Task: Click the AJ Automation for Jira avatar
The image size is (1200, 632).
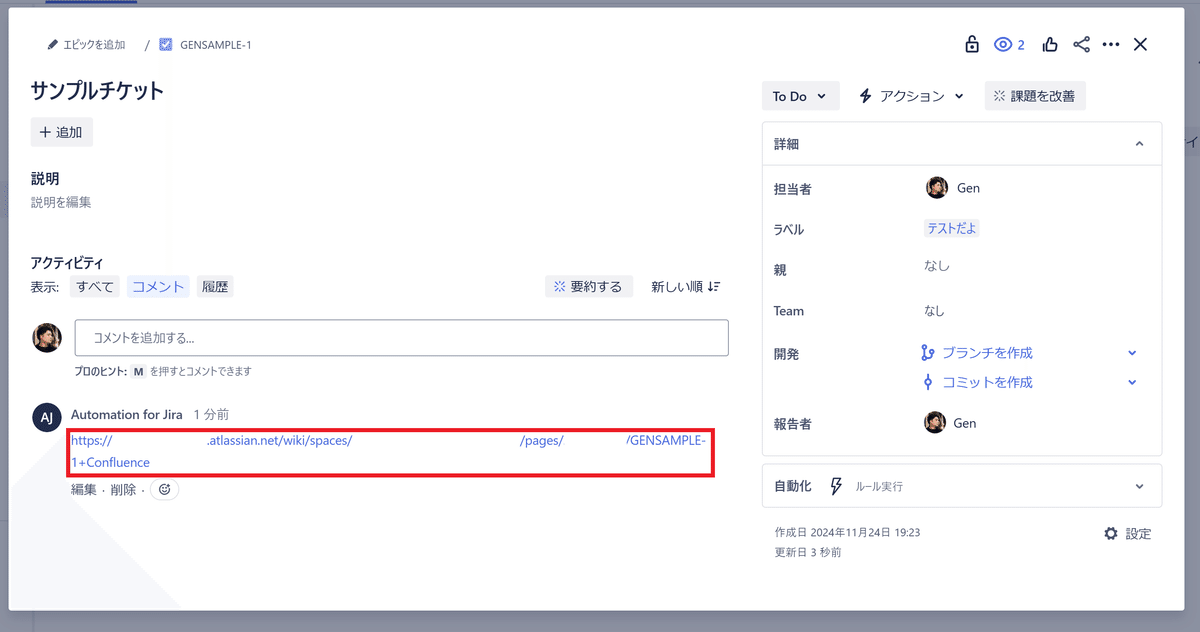Action: (x=47, y=417)
